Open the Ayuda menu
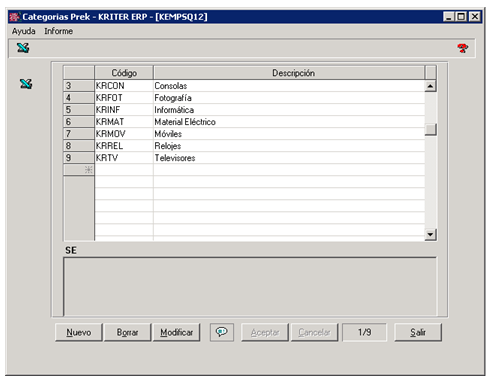 [24, 31]
